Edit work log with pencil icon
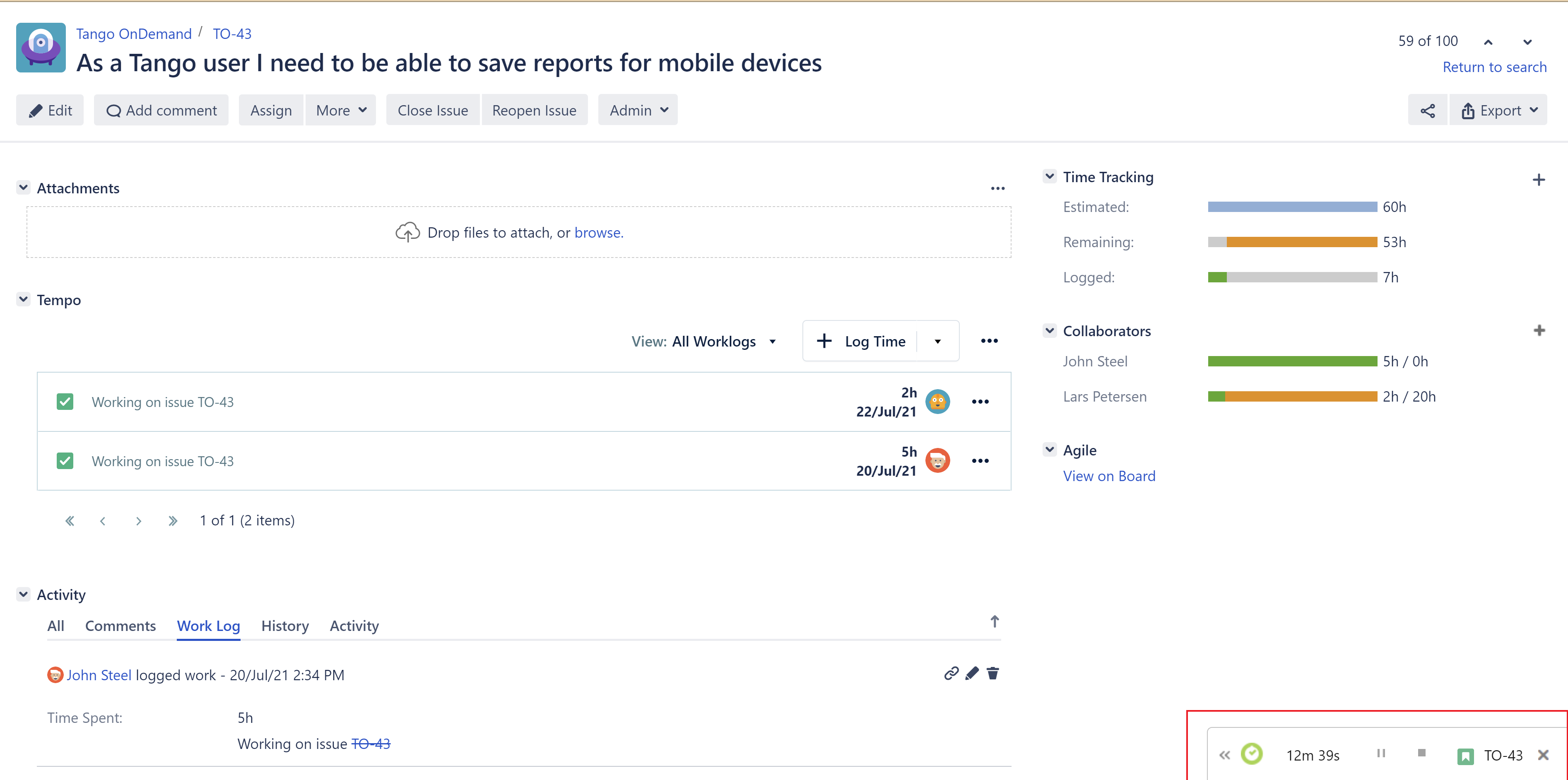 point(971,673)
